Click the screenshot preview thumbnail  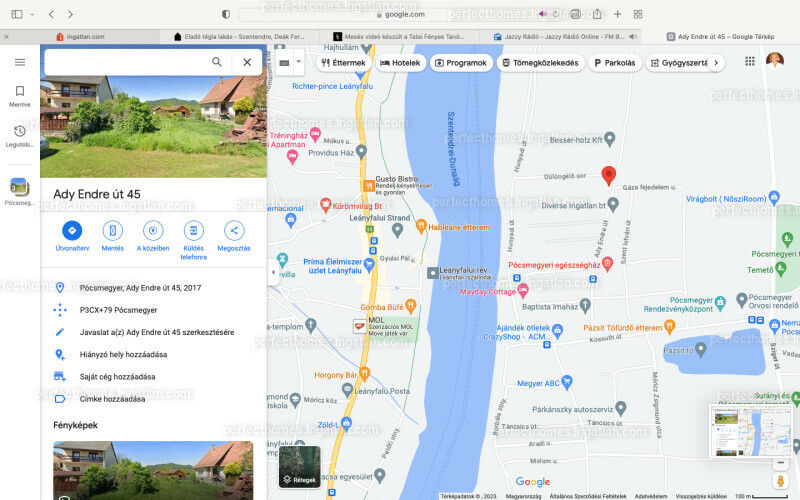coord(749,431)
